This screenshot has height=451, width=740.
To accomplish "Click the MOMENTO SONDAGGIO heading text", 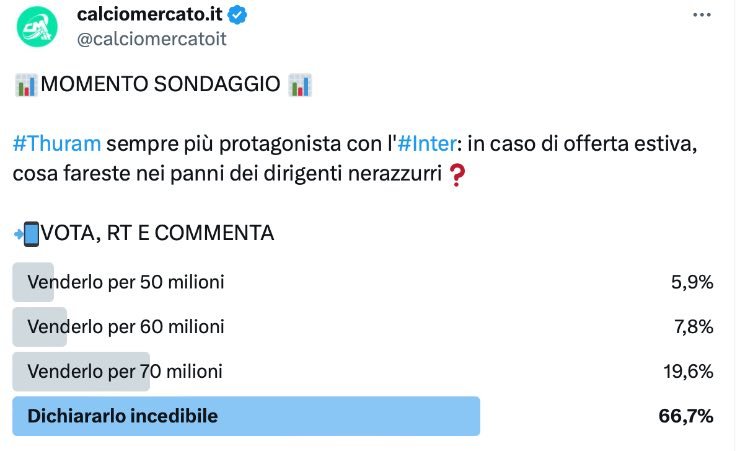I will tap(160, 86).
